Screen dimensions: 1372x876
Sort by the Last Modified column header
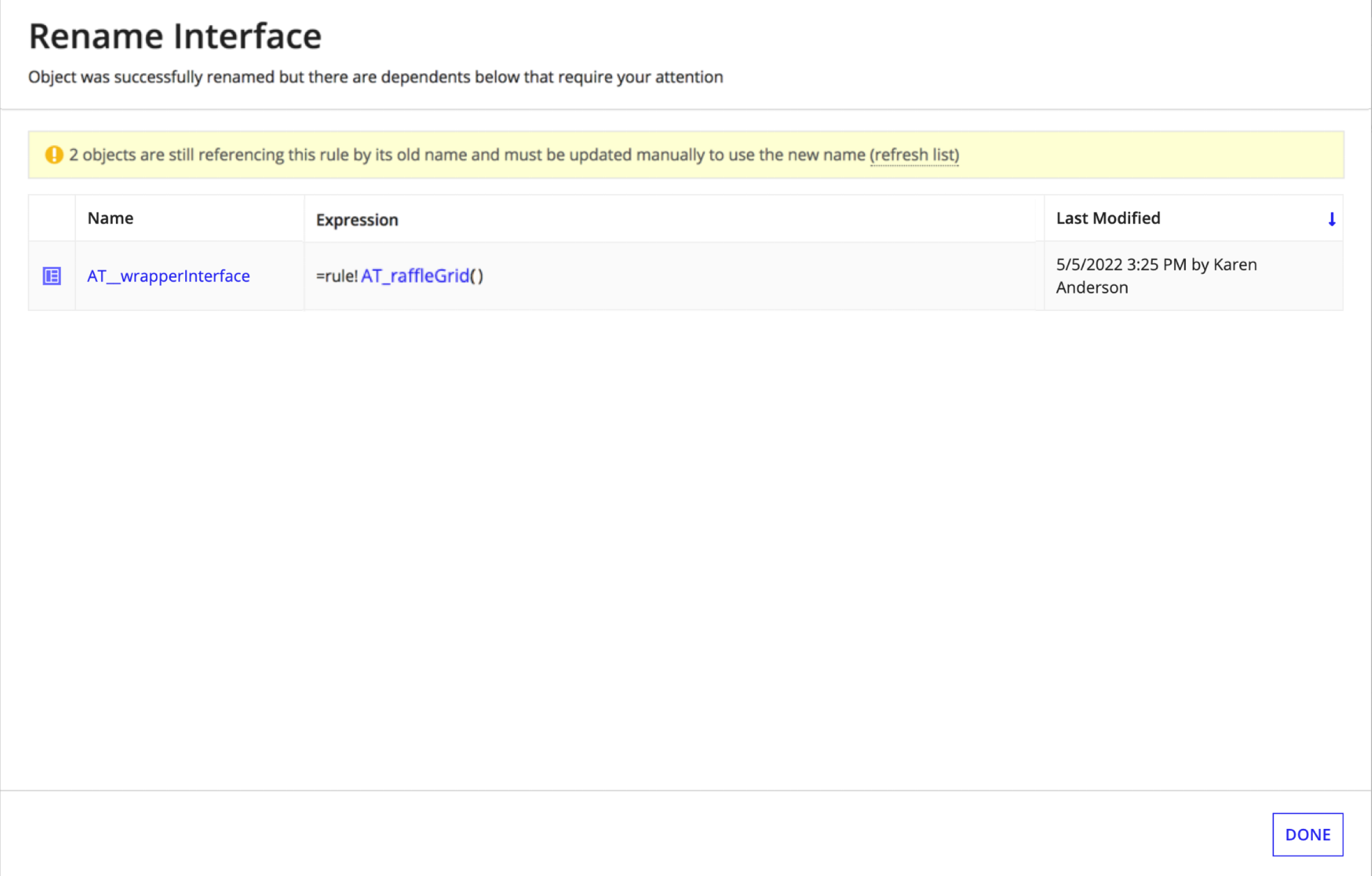pyautogui.click(x=1108, y=218)
